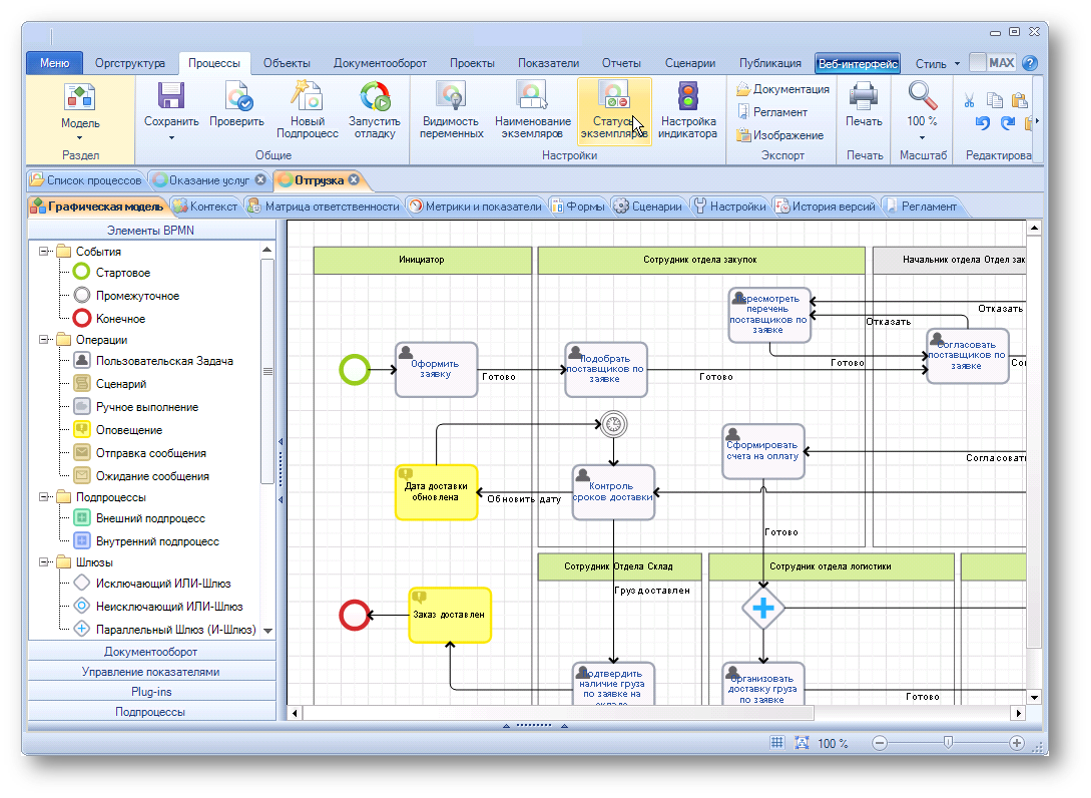Select Конечное event element
This screenshot has width=1091, height=798.
(x=109, y=319)
